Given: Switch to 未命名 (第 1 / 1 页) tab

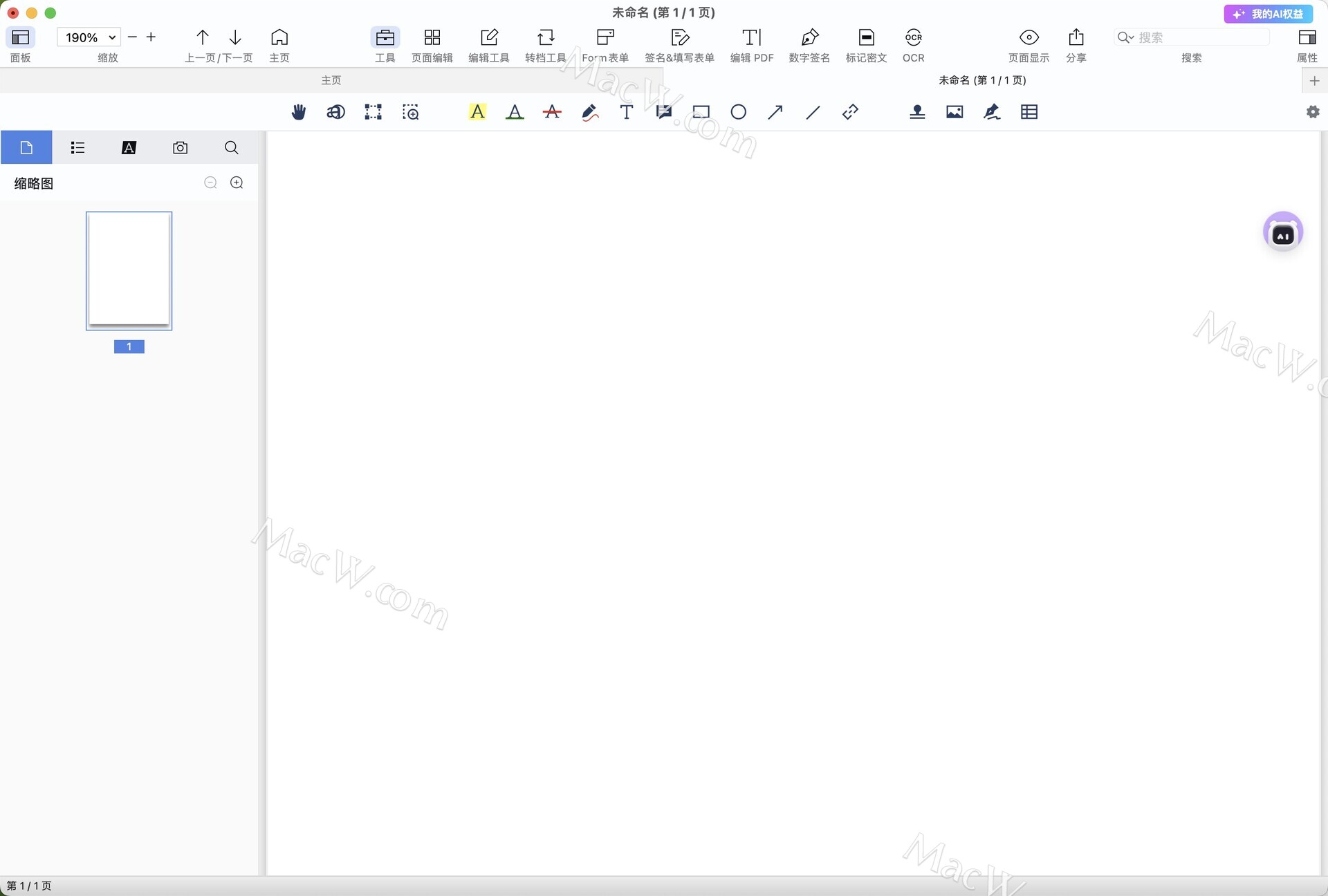Looking at the screenshot, I should (982, 80).
